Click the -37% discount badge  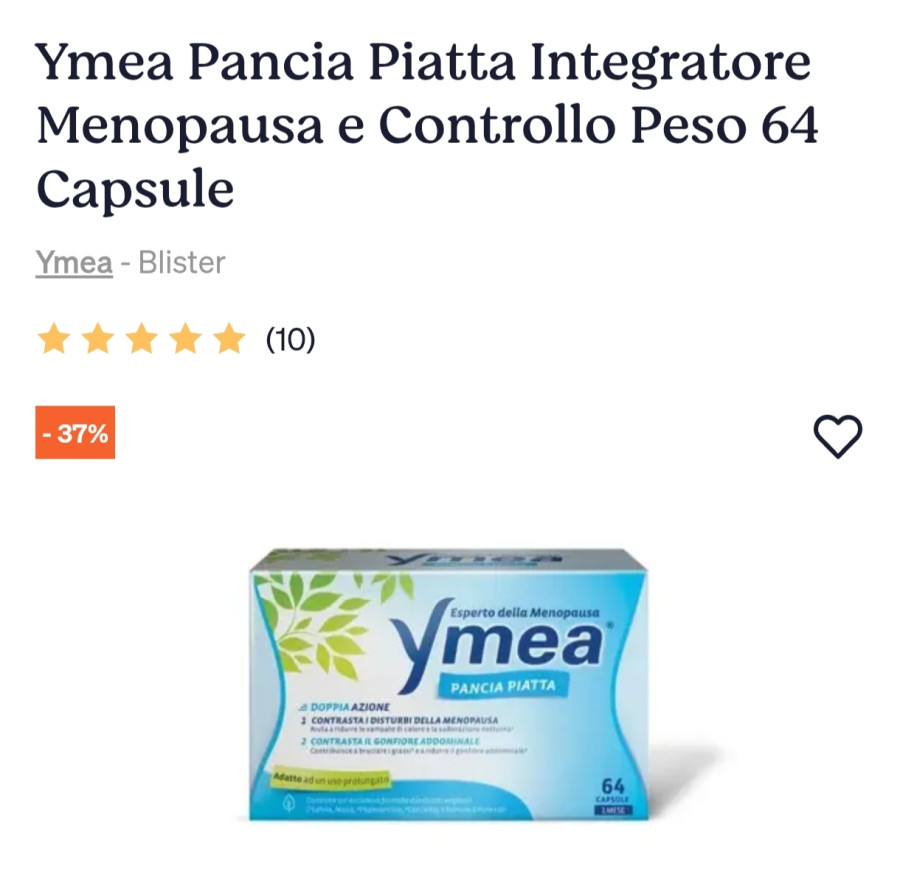75,432
